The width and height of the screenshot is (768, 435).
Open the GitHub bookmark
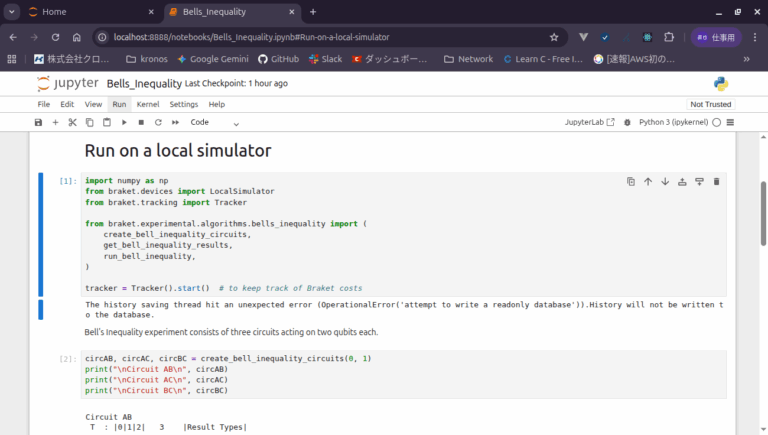pos(278,59)
